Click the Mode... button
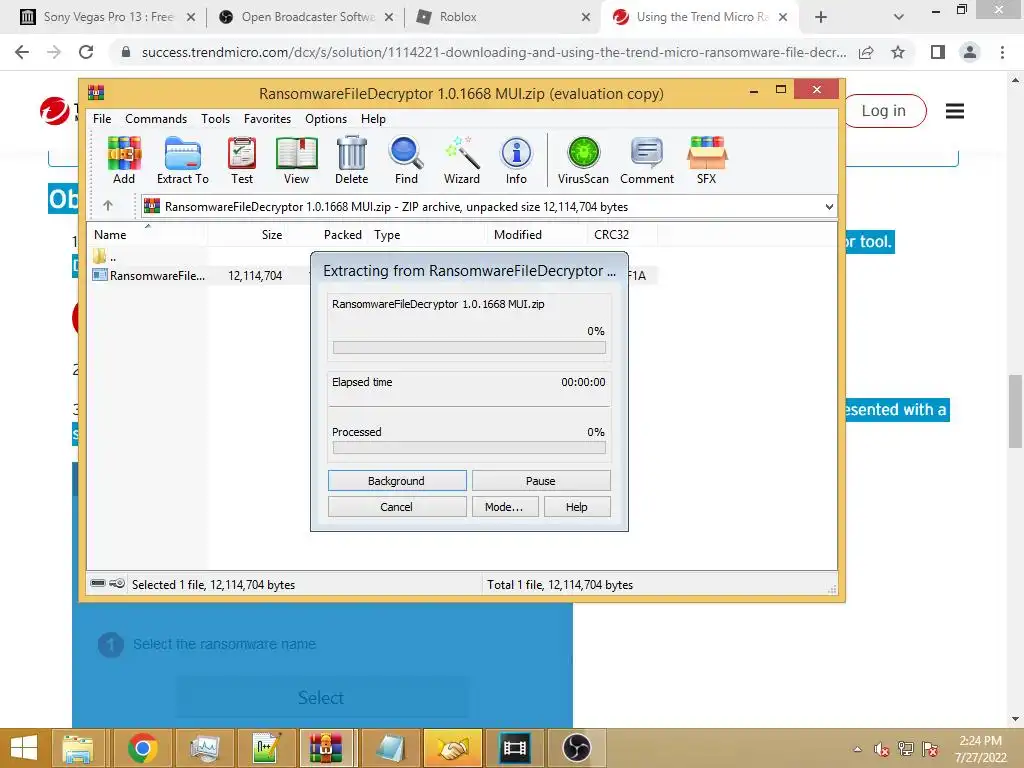 pos(504,507)
